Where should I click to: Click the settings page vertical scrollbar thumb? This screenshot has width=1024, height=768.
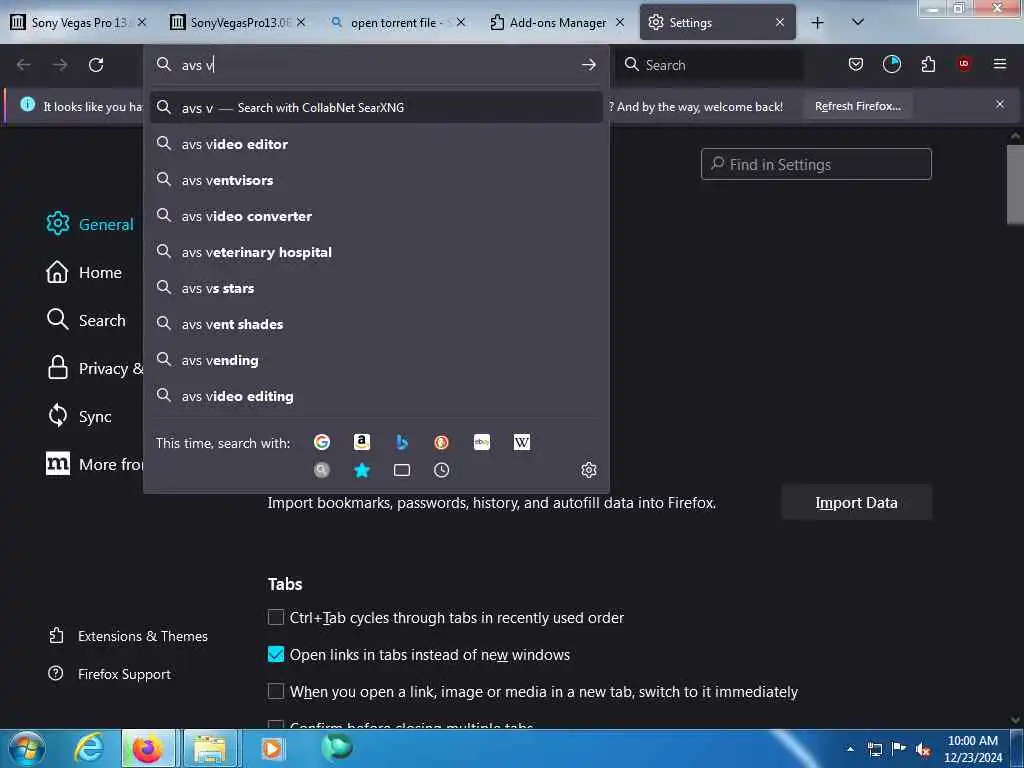click(x=1015, y=185)
